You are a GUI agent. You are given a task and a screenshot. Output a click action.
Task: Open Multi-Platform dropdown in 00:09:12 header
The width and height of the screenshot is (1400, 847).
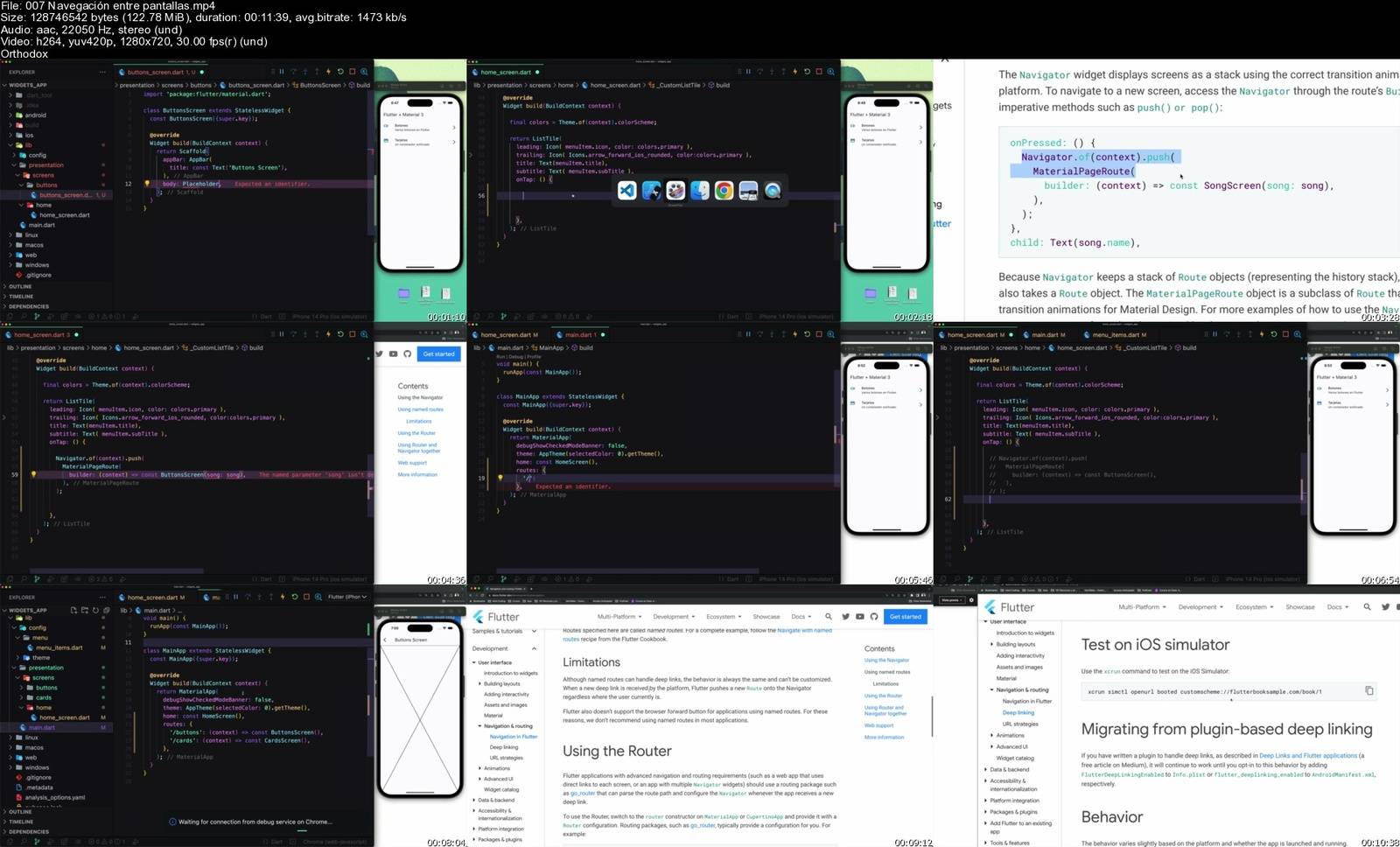pyautogui.click(x=619, y=617)
